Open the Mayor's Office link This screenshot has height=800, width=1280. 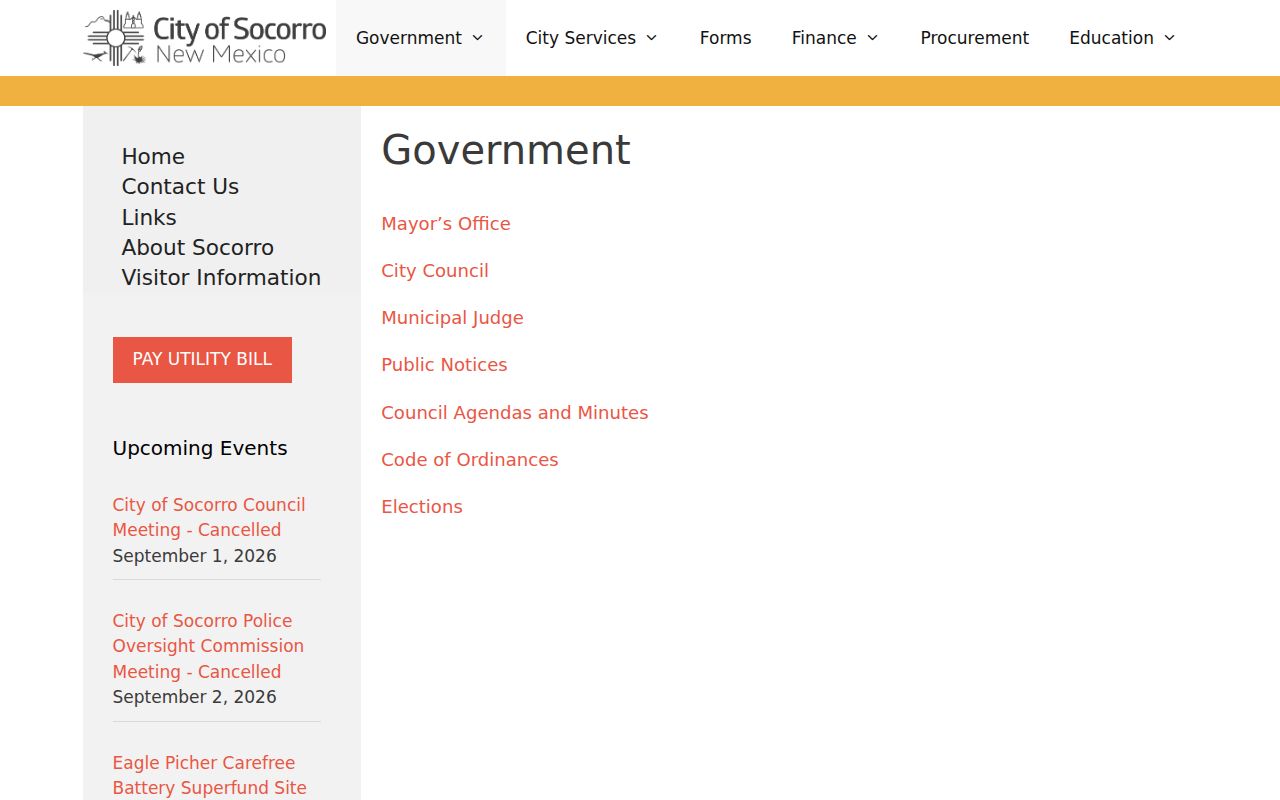coord(446,224)
